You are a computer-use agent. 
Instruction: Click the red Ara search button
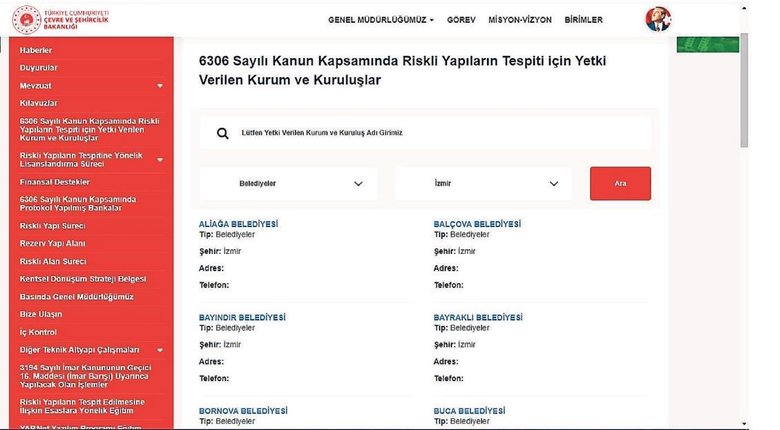click(x=620, y=184)
